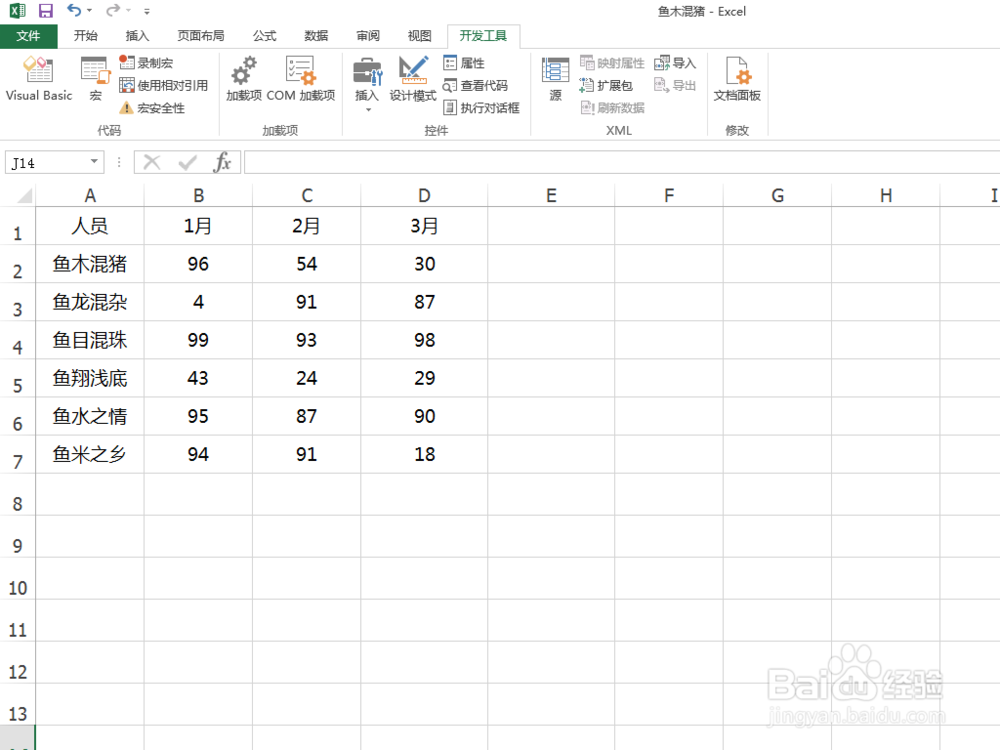Viewport: 1000px width, 750px height.
Task: Click XML Import (导入)
Action: pos(675,62)
